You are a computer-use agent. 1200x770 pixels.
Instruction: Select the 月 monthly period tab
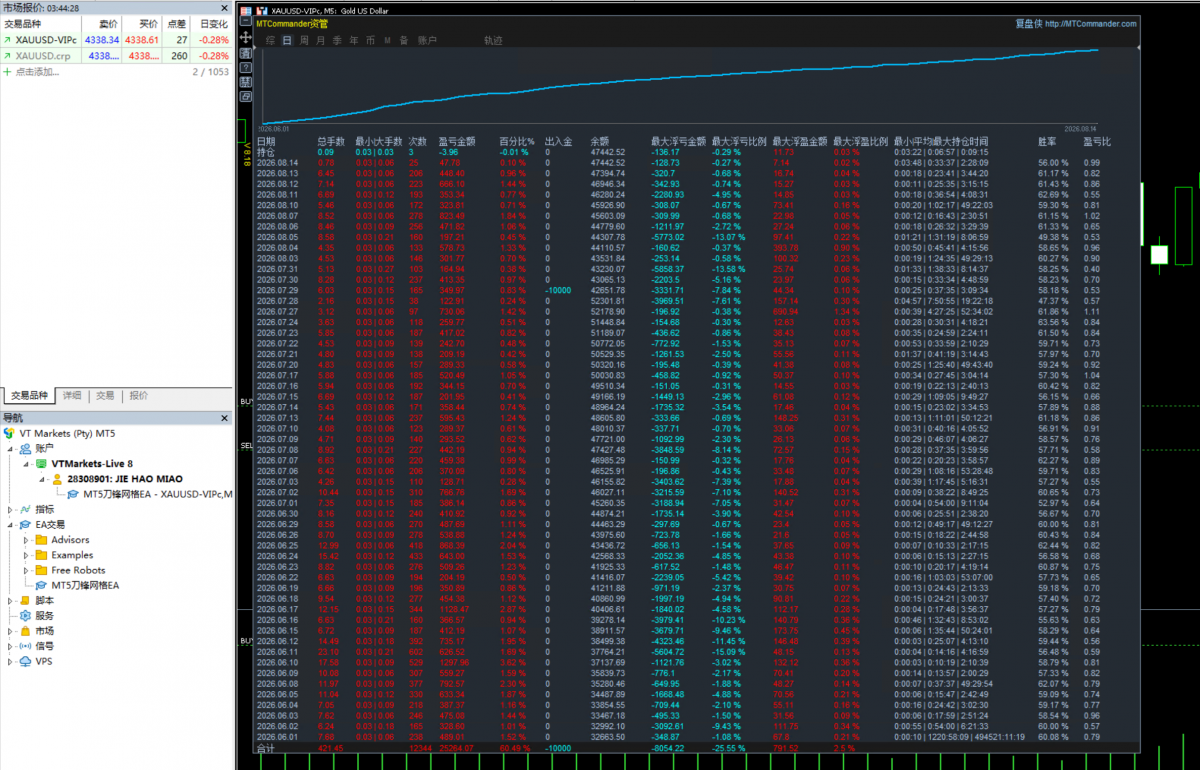tap(320, 40)
